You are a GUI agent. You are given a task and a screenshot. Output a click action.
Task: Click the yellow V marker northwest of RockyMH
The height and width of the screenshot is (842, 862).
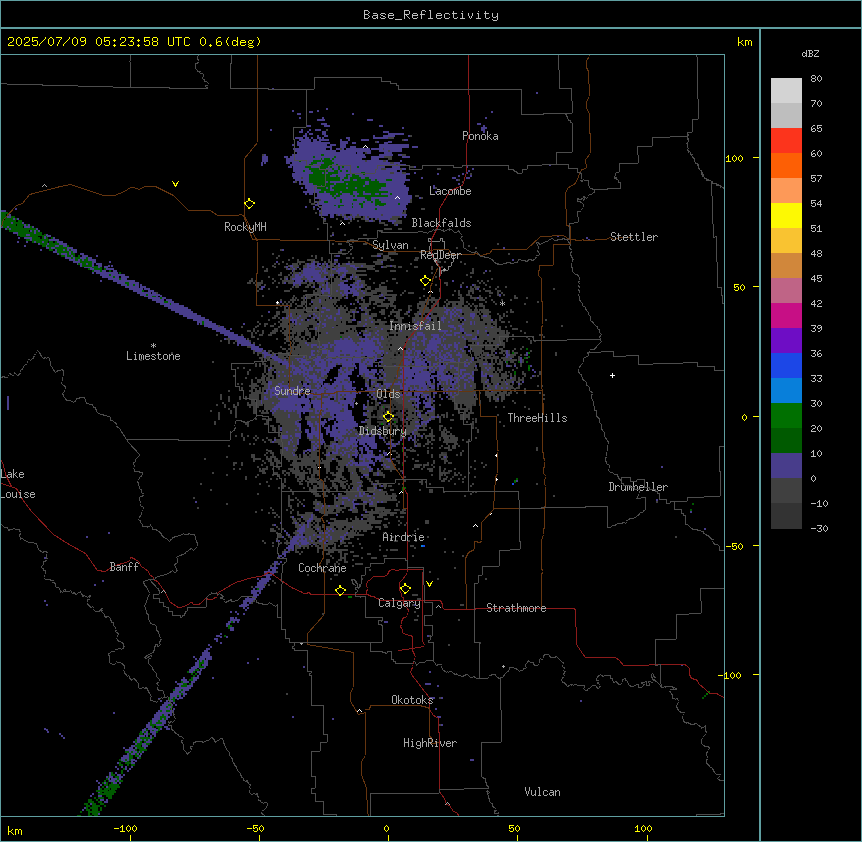point(175,184)
